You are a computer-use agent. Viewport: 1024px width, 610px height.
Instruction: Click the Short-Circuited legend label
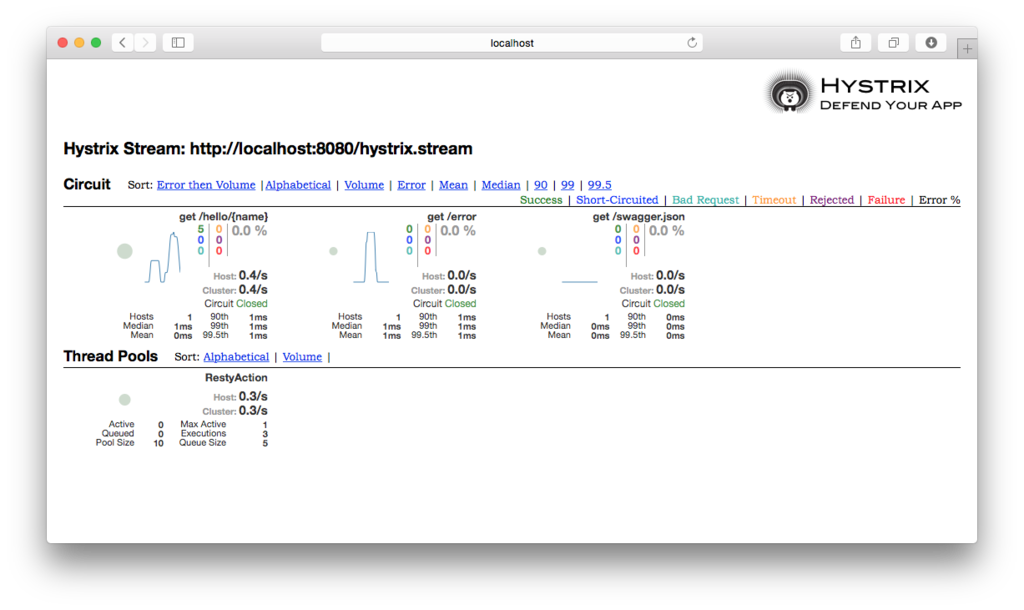(x=617, y=200)
